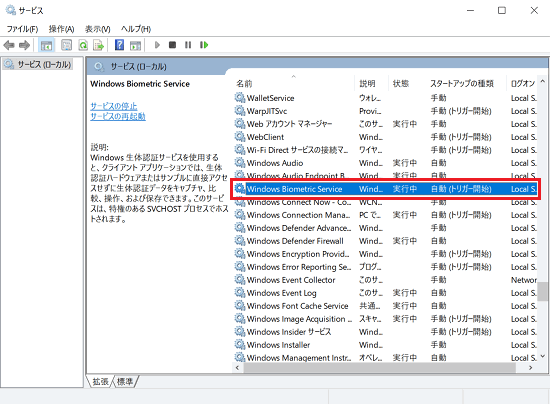This screenshot has height=404, width=550.
Task: Toggle the action pane toolbar icon
Action: tap(135, 45)
